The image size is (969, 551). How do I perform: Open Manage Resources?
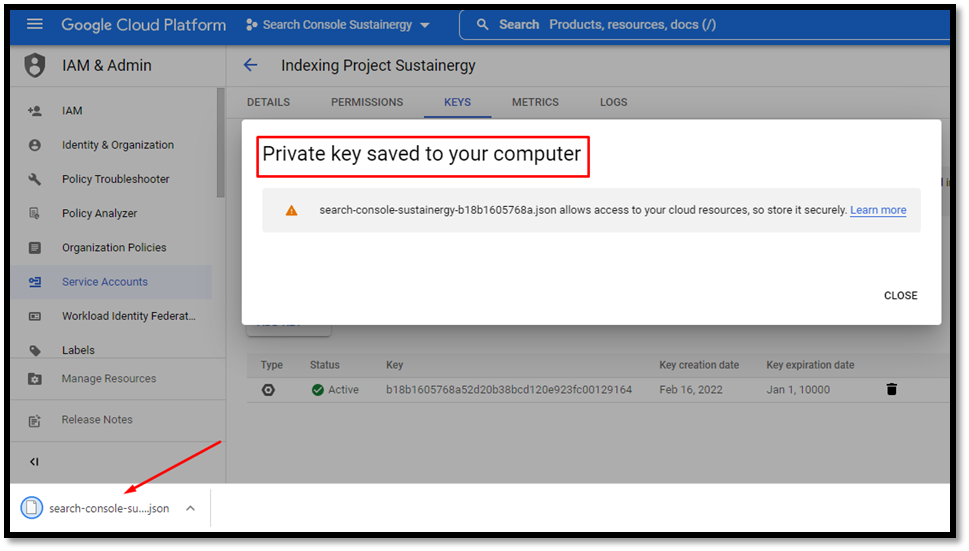coord(111,378)
